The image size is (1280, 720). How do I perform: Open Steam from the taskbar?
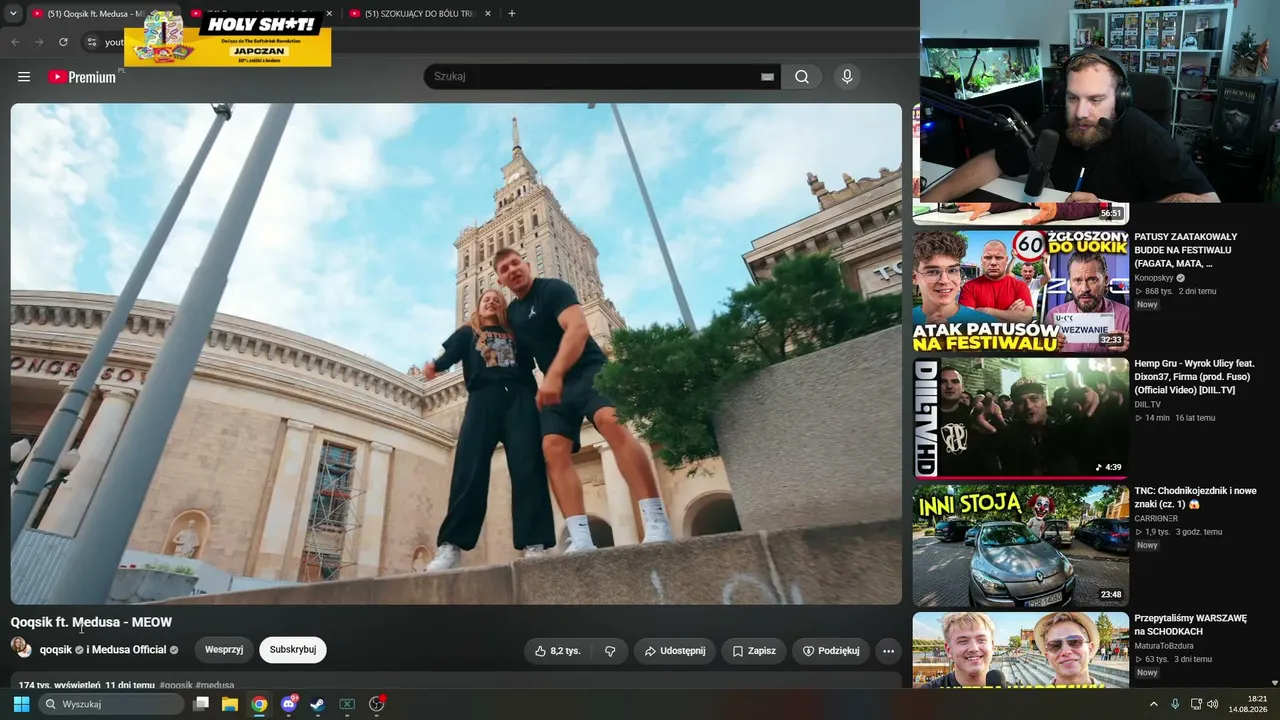[317, 704]
